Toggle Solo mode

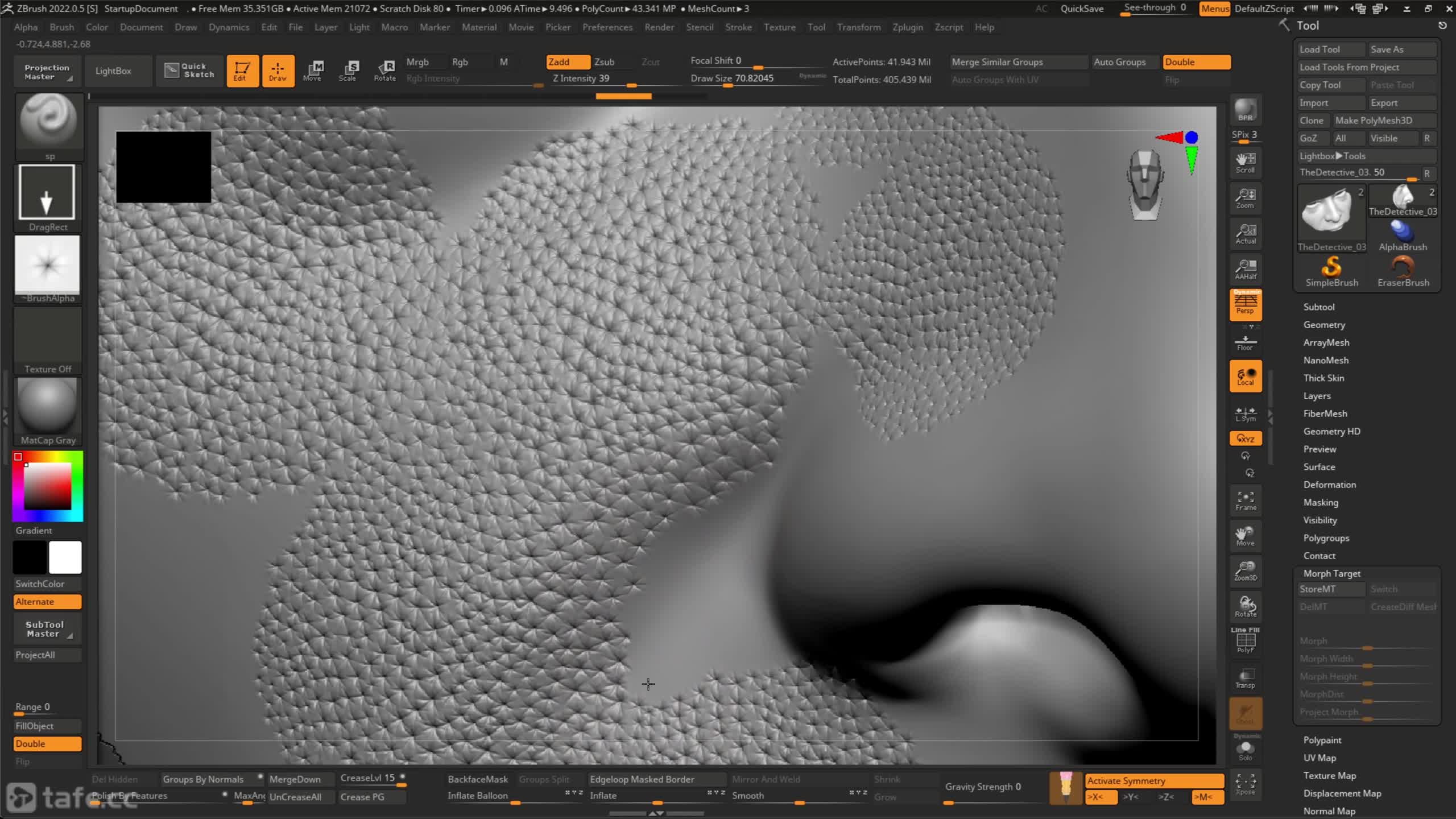point(1246,750)
